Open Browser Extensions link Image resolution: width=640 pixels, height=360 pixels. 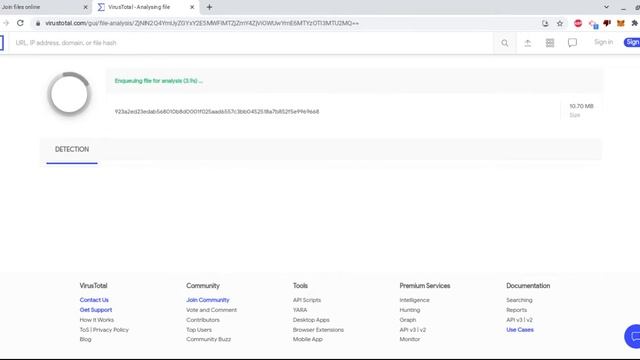[x=318, y=329]
